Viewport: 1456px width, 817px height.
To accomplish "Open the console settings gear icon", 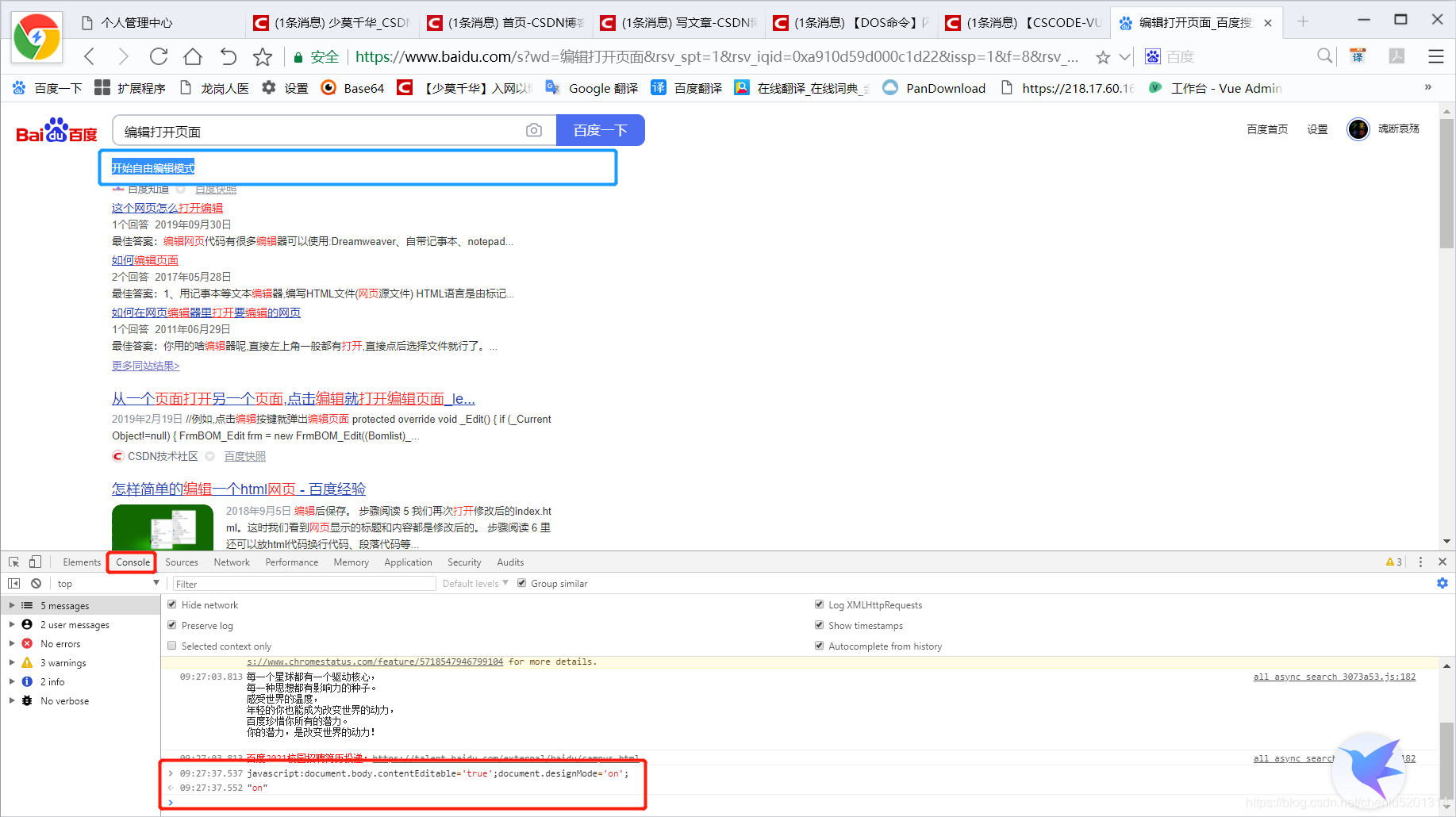I will point(1442,583).
